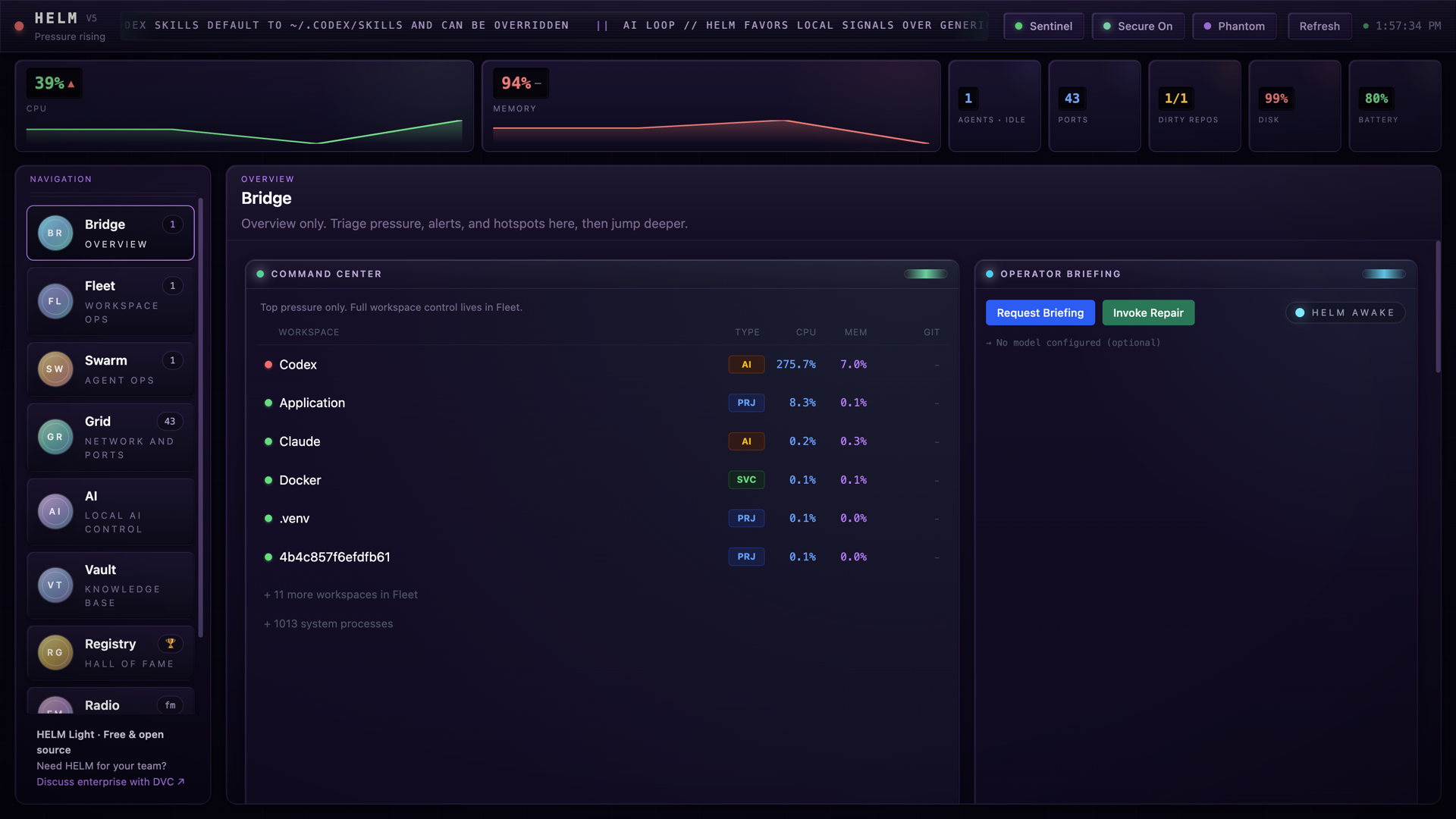
Task: Toggle the HELM AWAKE switch
Action: pos(1345,312)
